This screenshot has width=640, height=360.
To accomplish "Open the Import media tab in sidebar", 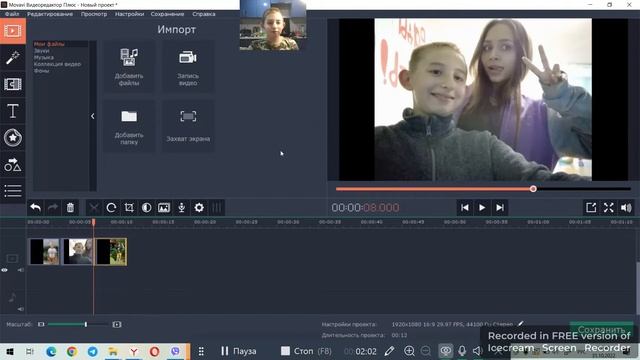I will 13,31.
